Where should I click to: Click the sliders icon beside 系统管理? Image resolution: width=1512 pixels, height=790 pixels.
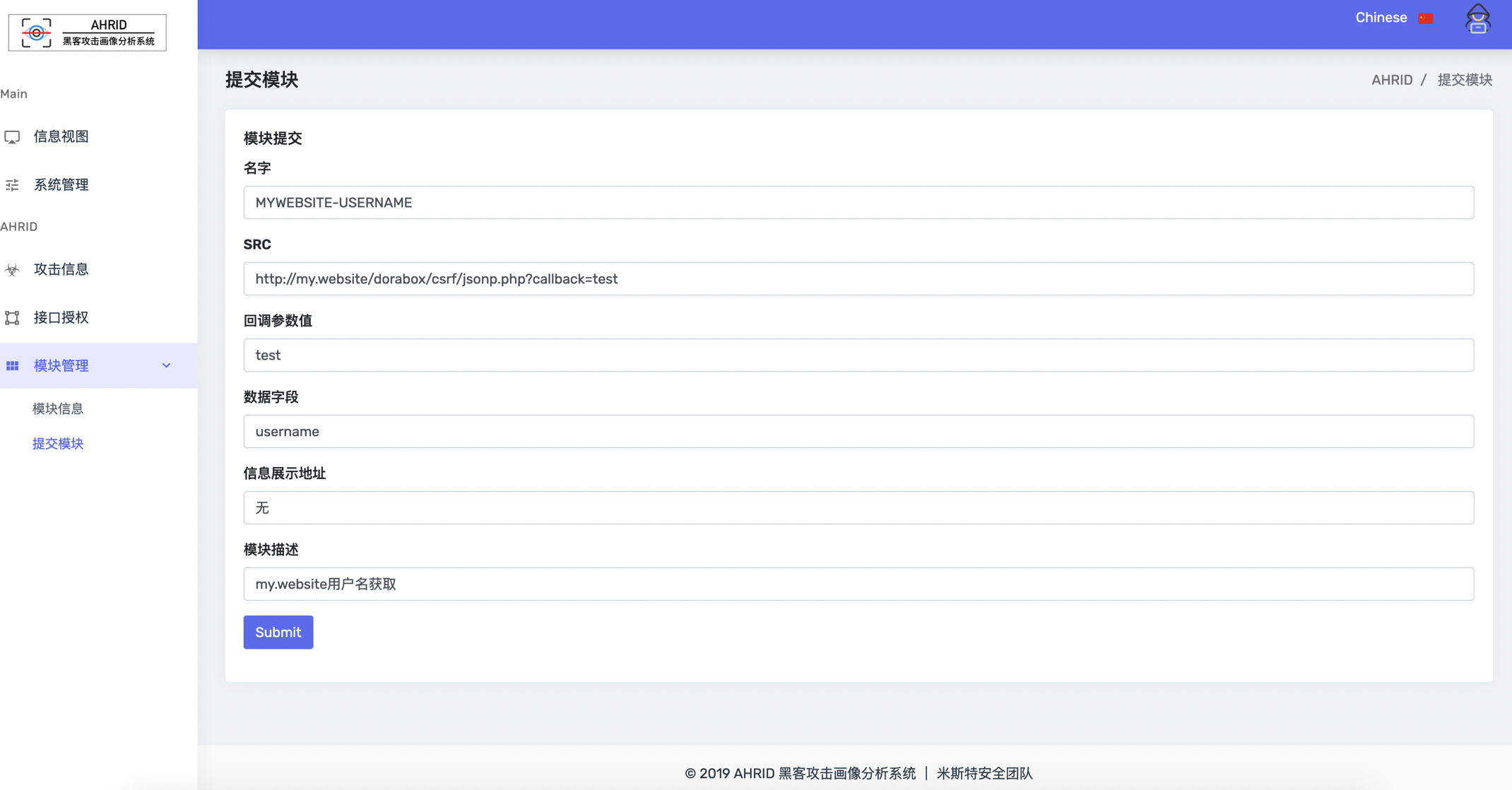point(12,185)
